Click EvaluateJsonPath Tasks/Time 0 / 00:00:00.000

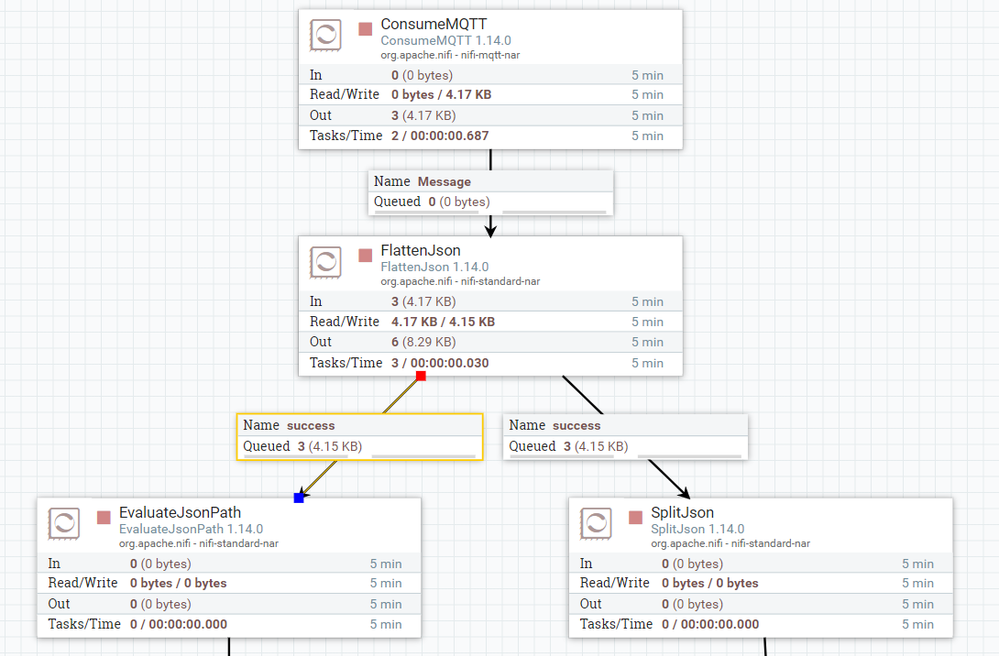(178, 624)
